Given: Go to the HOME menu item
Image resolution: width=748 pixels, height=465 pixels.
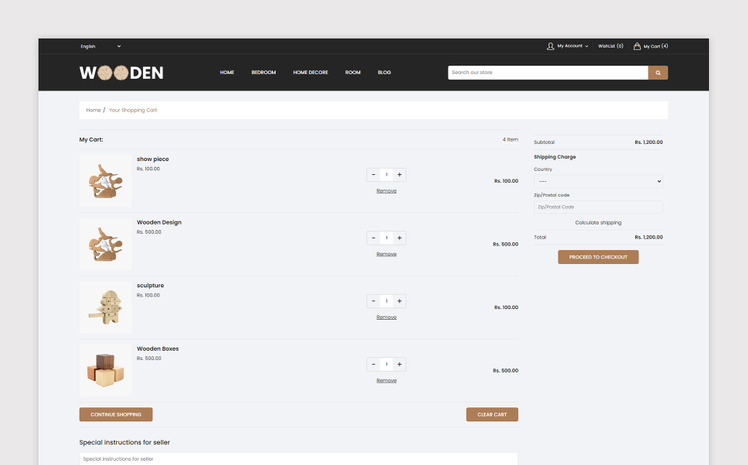Looking at the screenshot, I should (227, 72).
